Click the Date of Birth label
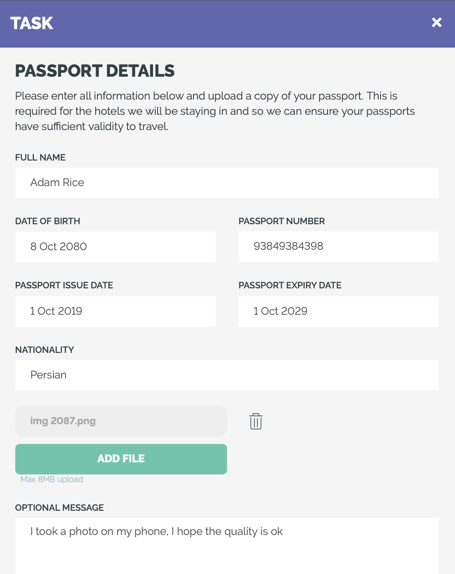Screen dimensions: 455x574 tap(48, 221)
